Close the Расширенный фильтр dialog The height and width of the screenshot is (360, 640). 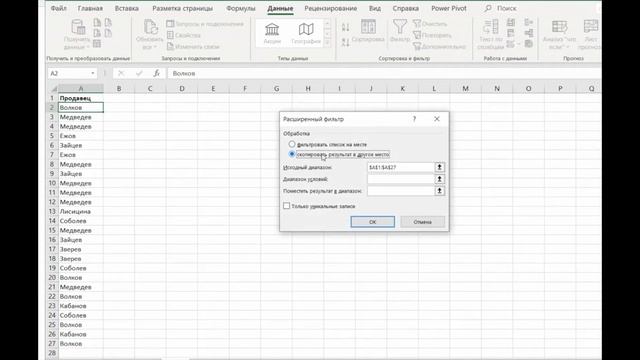(437, 119)
